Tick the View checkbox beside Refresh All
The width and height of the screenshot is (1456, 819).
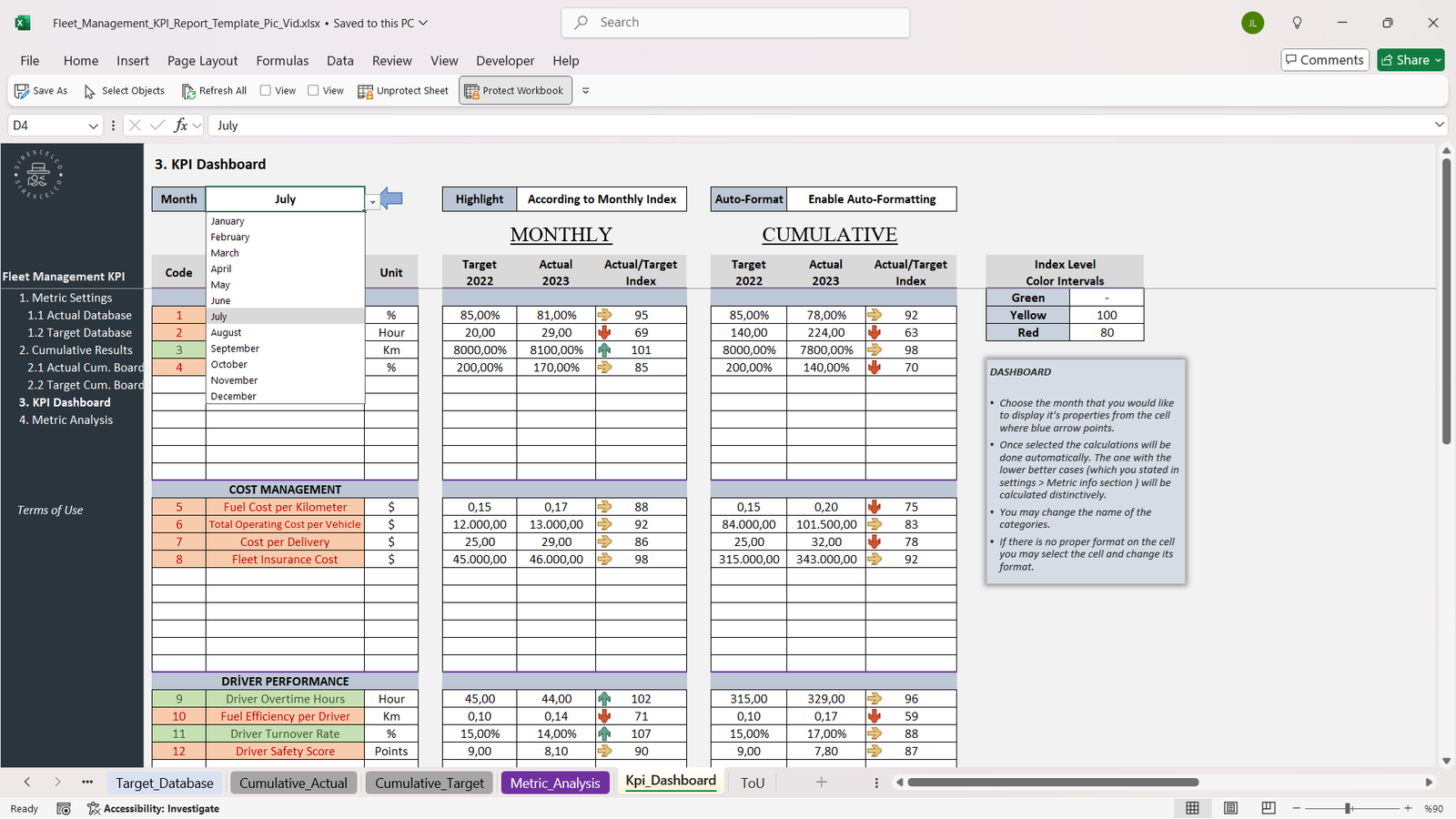pos(266,90)
